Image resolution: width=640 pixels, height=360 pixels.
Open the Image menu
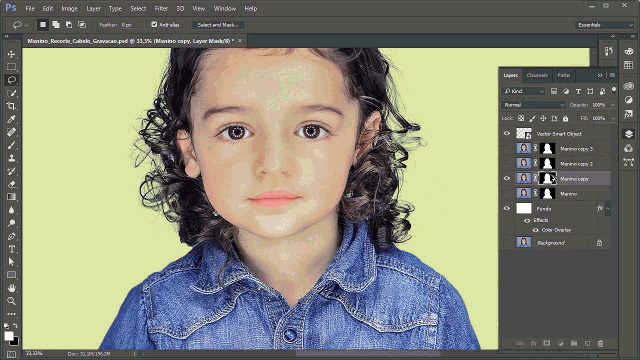[x=69, y=8]
